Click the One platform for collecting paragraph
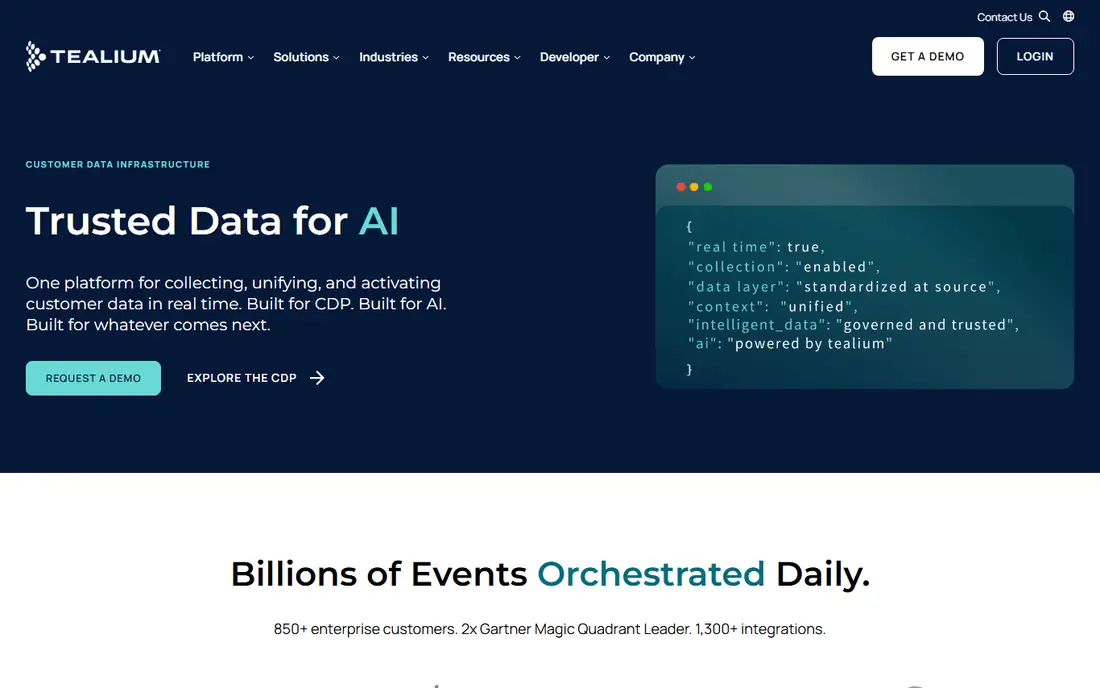Image resolution: width=1100 pixels, height=688 pixels. pyautogui.click(x=236, y=304)
